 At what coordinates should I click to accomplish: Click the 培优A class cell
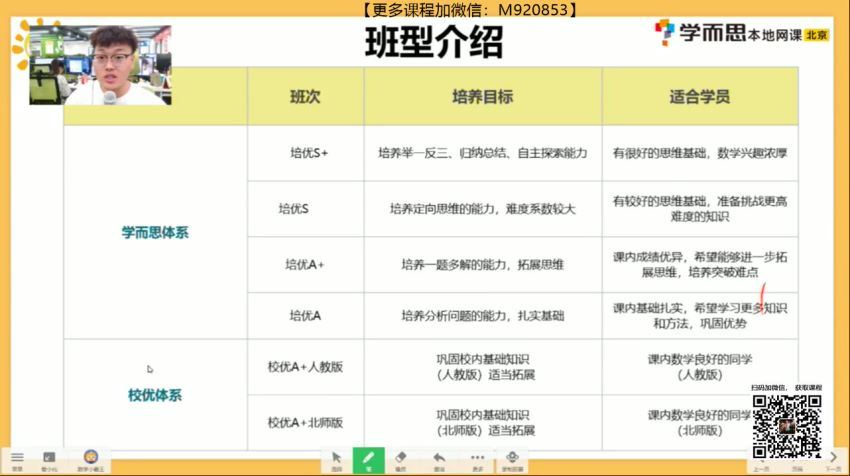click(306, 316)
